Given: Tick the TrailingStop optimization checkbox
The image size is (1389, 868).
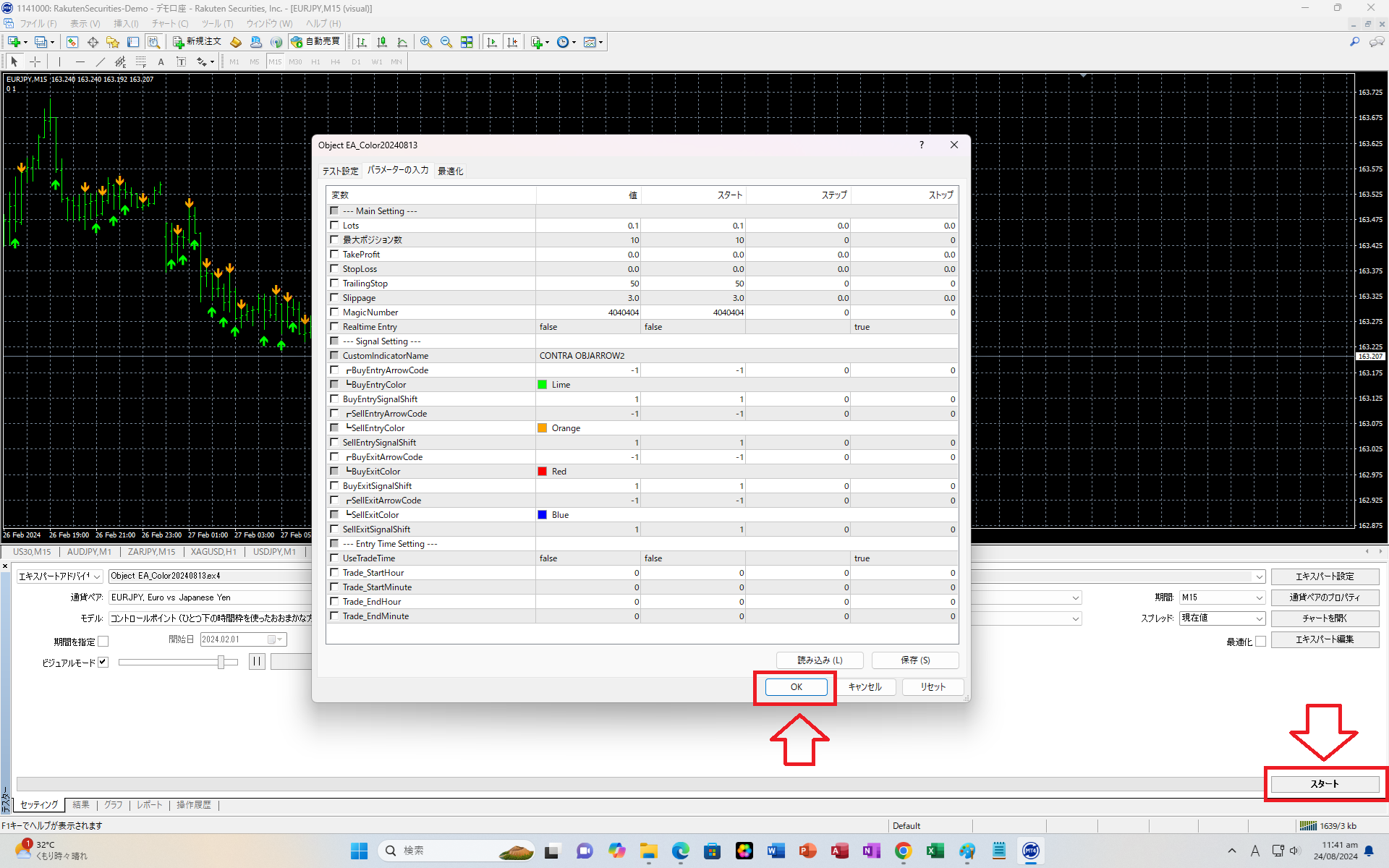Looking at the screenshot, I should coord(334,284).
